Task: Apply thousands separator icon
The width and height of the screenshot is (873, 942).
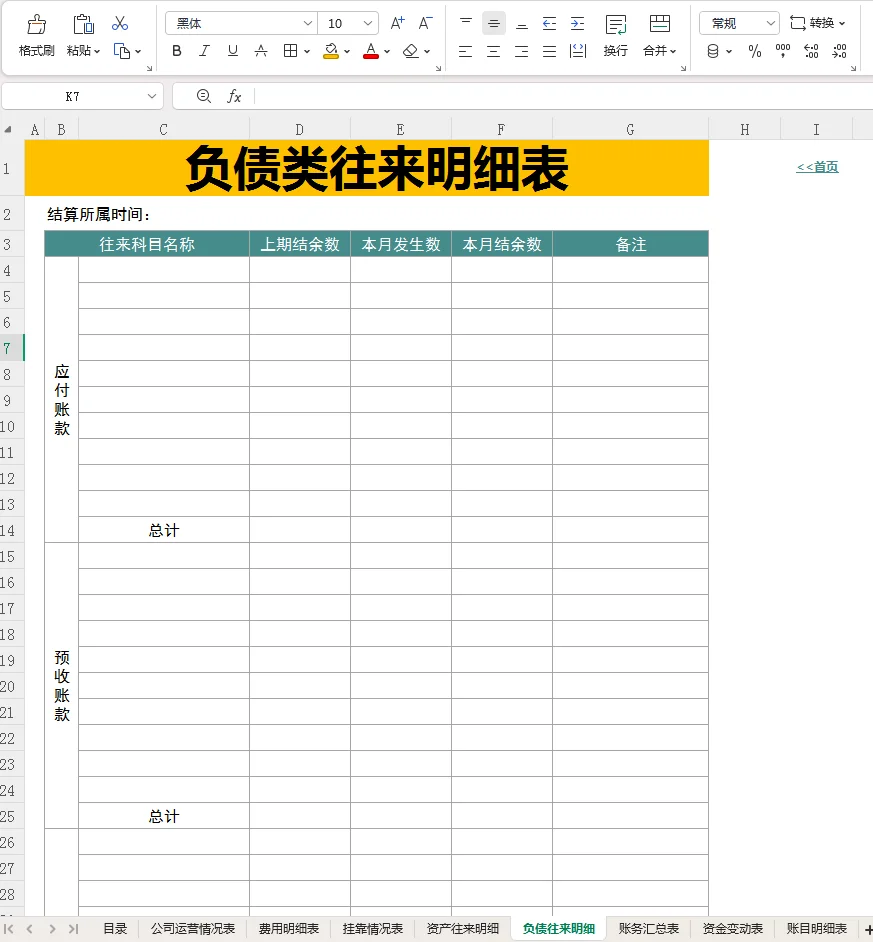Action: [x=783, y=52]
